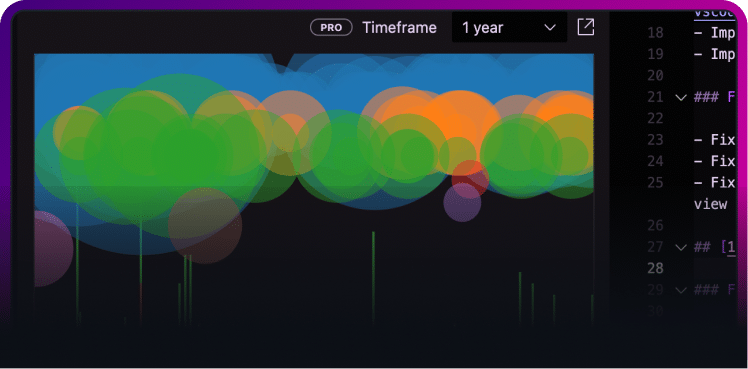Collapse the section fold chevron at line 27

[x=681, y=247]
